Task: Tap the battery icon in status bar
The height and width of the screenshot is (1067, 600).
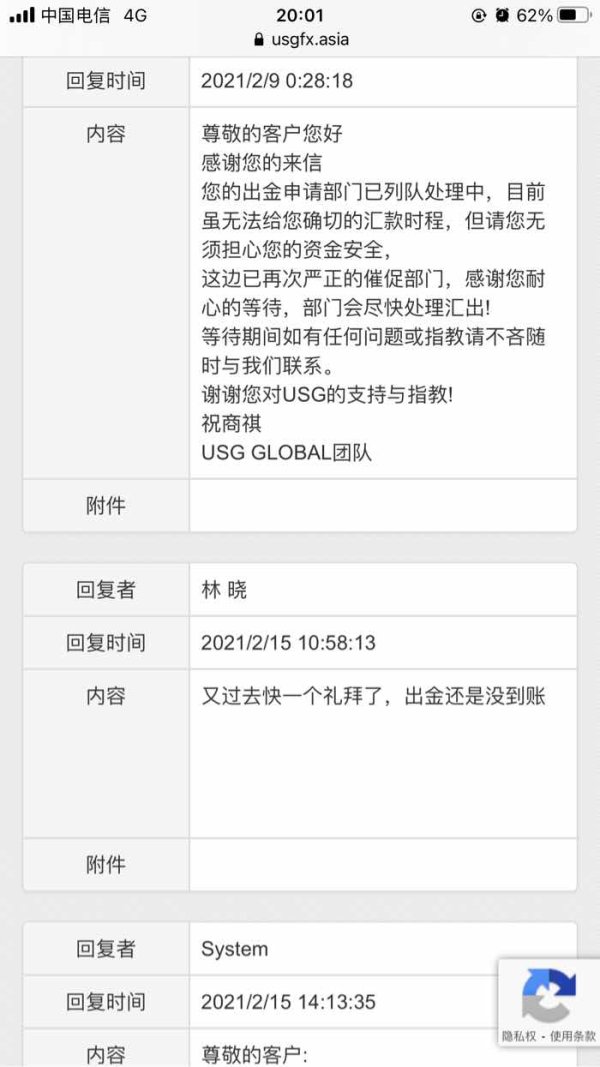Action: [573, 15]
